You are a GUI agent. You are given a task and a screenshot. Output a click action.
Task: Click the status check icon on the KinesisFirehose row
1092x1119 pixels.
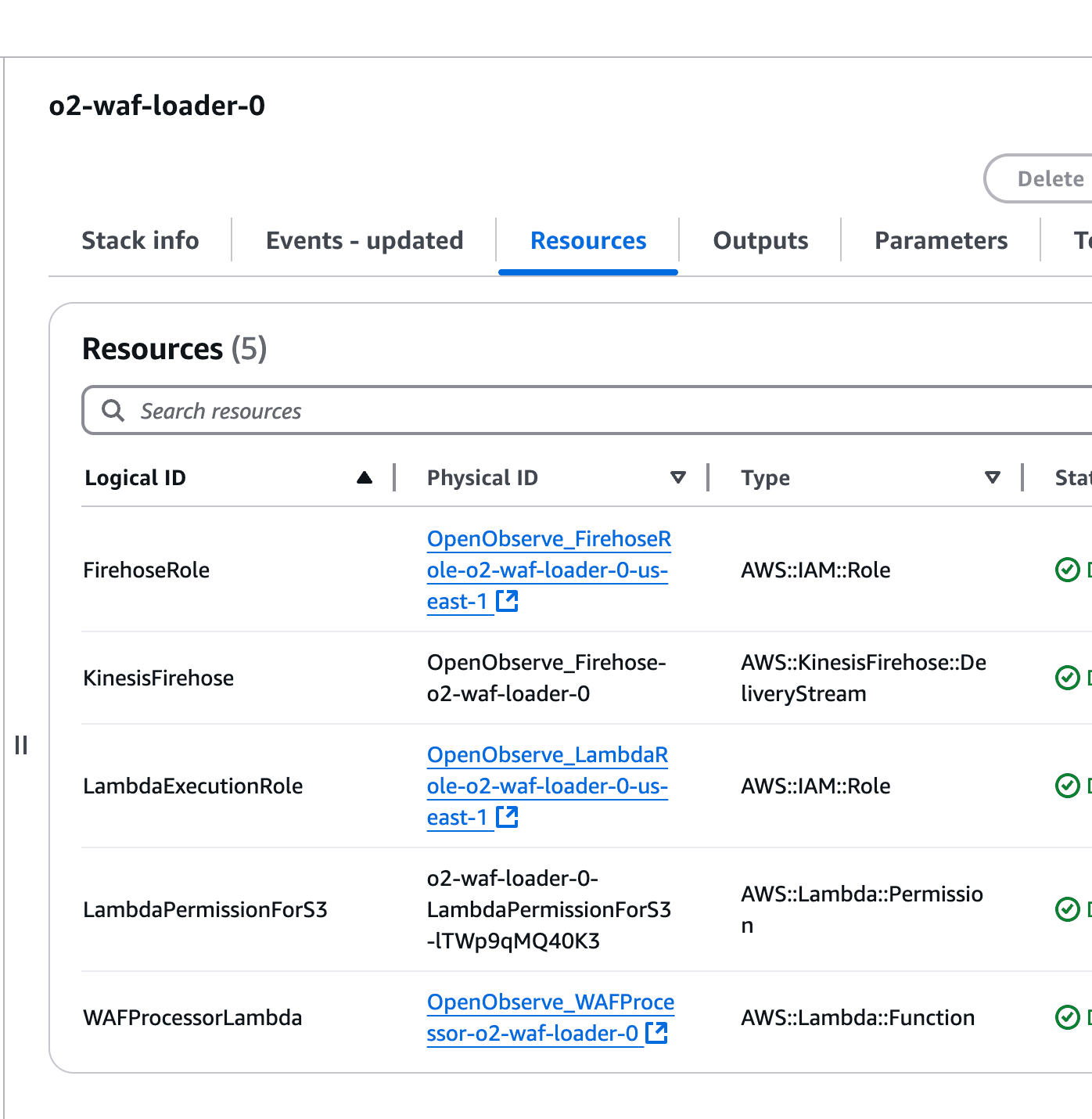tap(1069, 678)
